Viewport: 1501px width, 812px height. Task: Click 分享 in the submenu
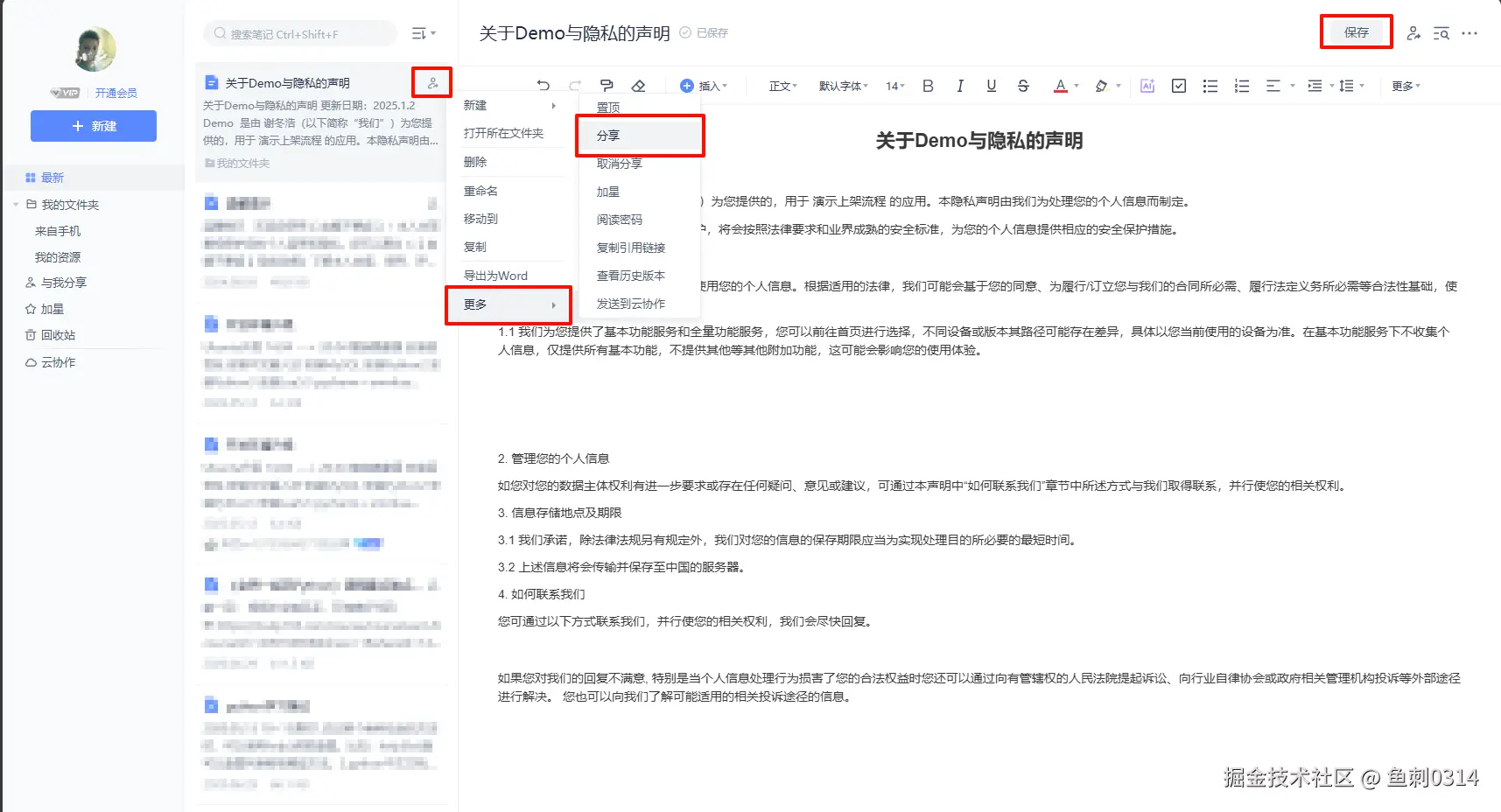[640, 136]
